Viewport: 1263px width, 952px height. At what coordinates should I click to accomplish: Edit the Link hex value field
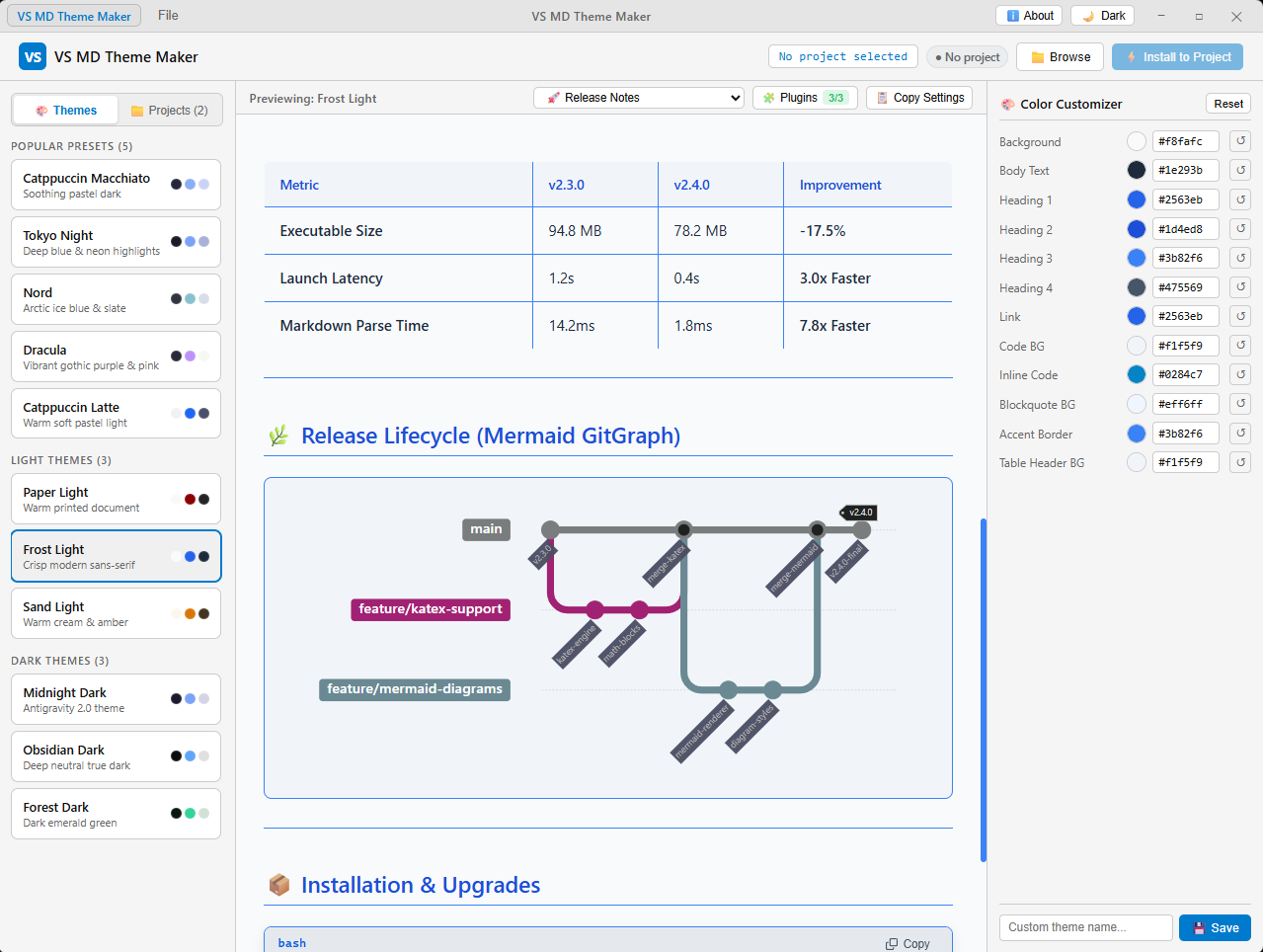(1185, 316)
